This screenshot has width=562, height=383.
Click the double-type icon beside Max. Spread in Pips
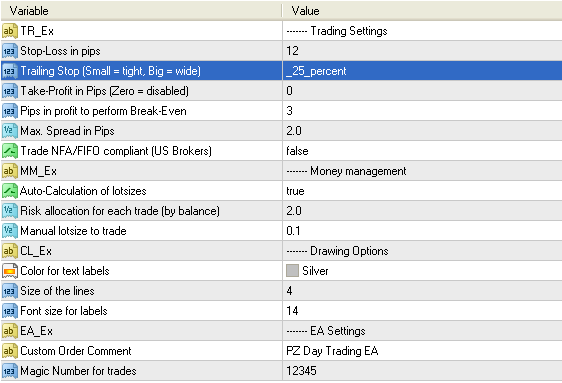(10, 131)
